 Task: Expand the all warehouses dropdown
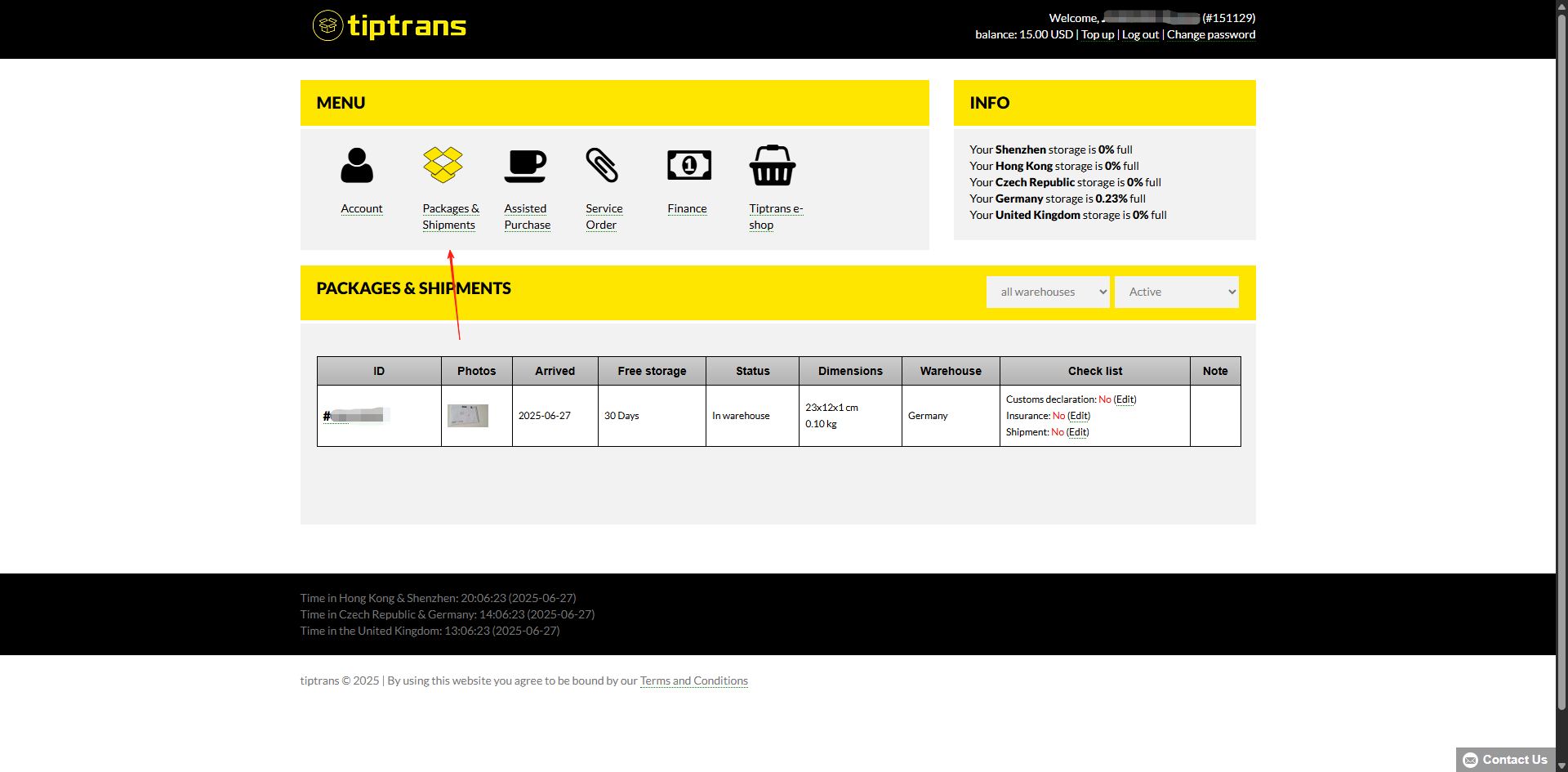coord(1048,292)
